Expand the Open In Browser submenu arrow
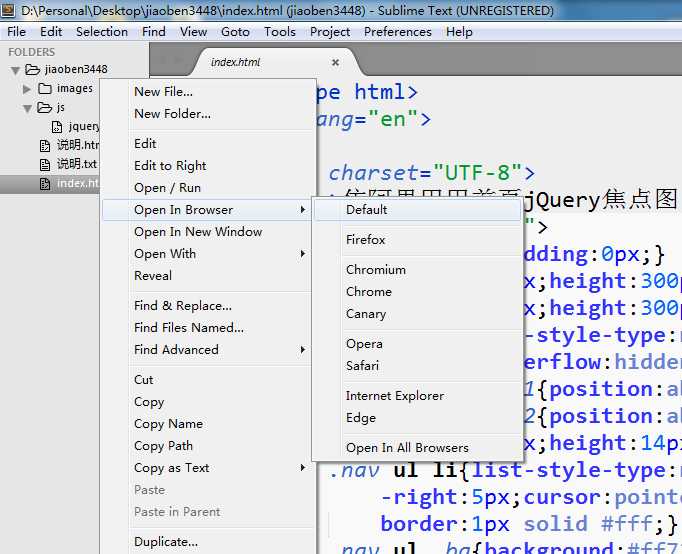682x554 pixels. pos(303,210)
